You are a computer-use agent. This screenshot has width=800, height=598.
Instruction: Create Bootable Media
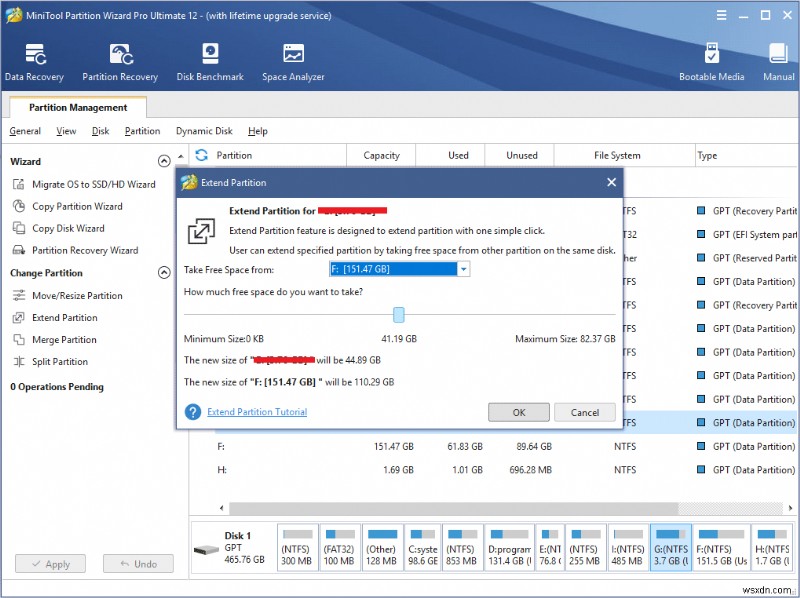pos(711,60)
